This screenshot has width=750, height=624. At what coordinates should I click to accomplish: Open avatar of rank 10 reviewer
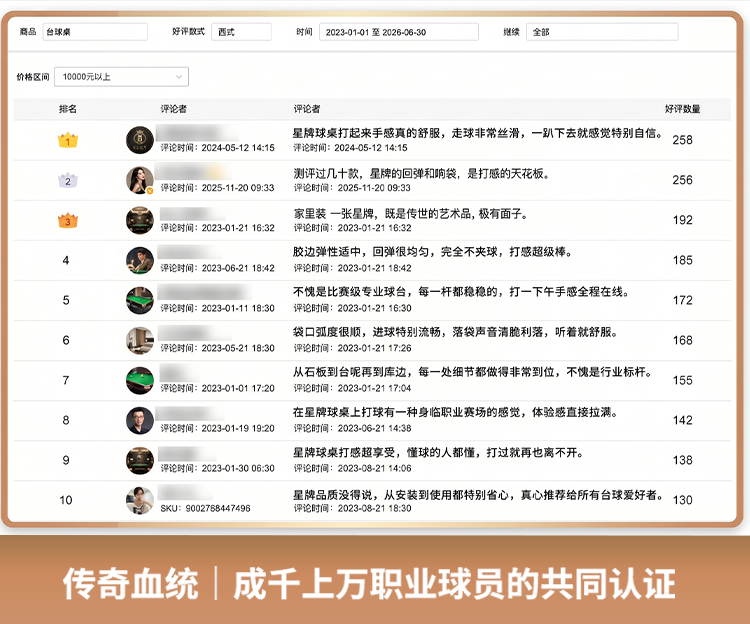140,500
